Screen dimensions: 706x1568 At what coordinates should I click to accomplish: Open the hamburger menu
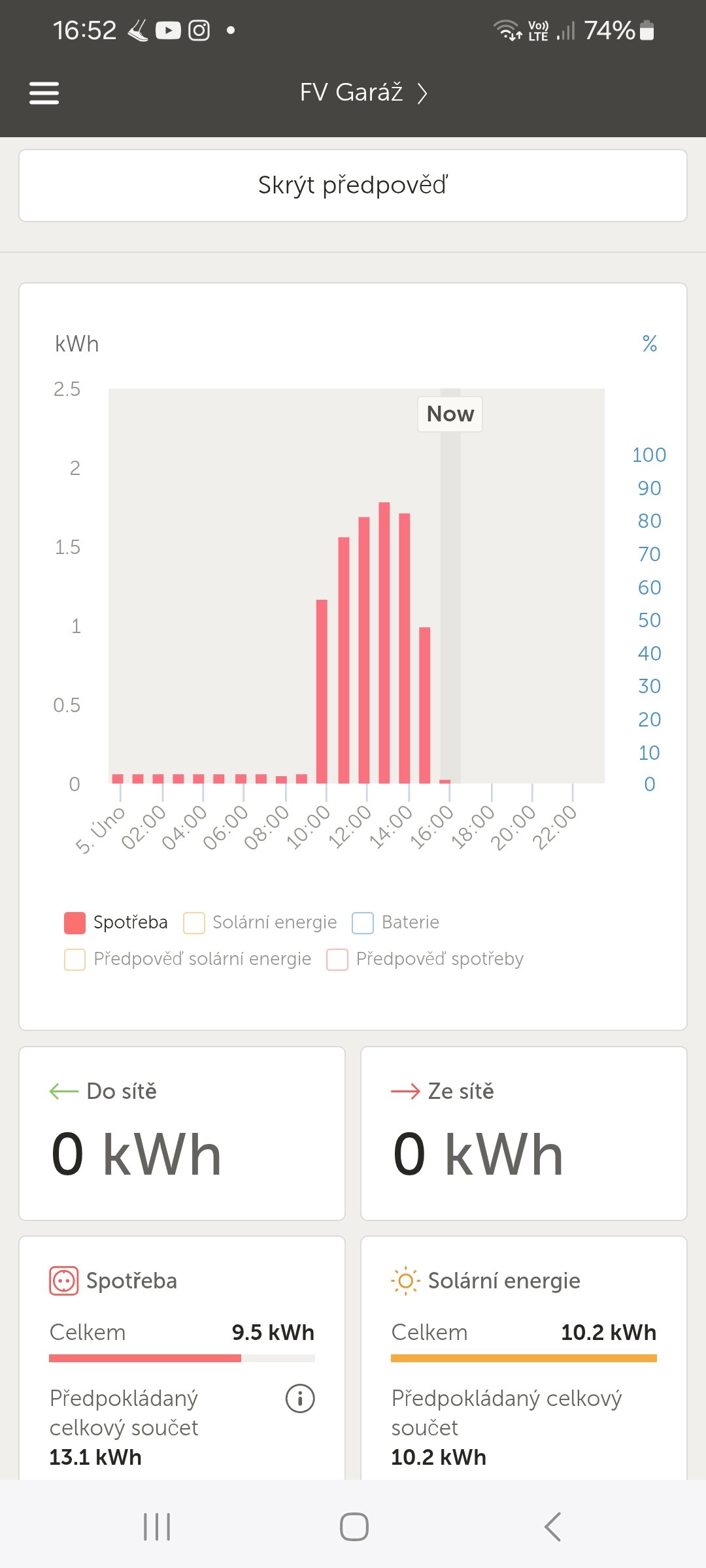click(x=44, y=93)
